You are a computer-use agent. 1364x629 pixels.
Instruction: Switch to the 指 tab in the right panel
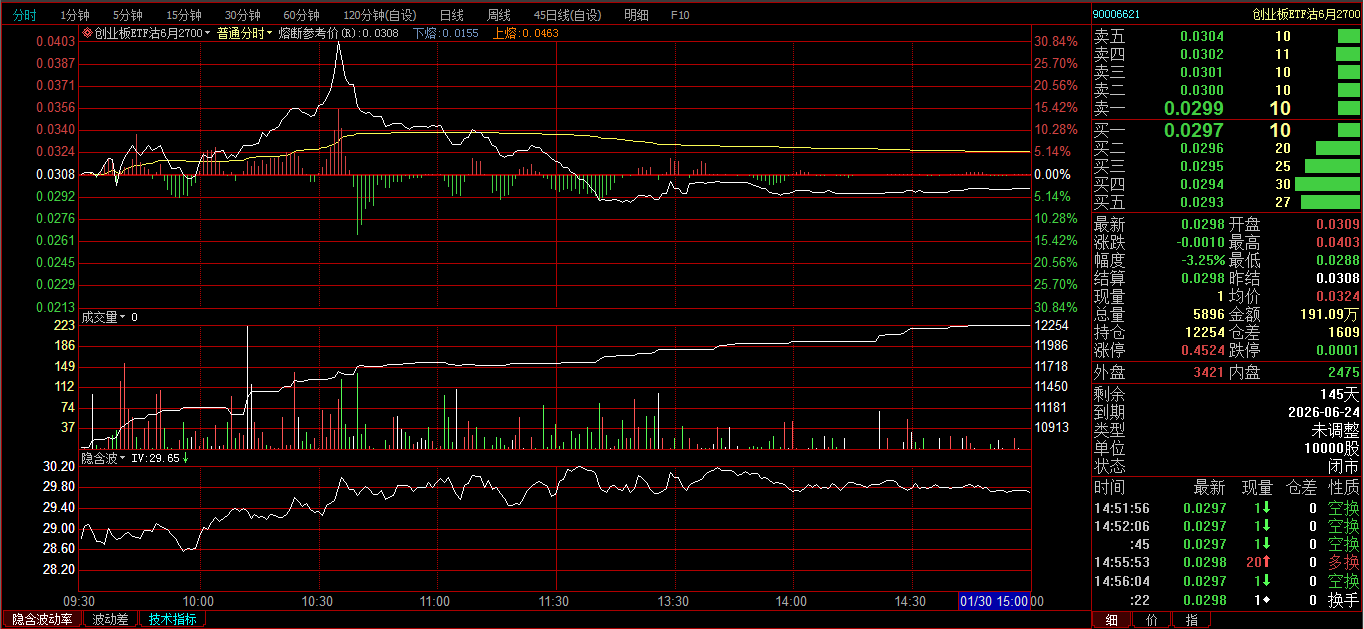tap(1191, 620)
